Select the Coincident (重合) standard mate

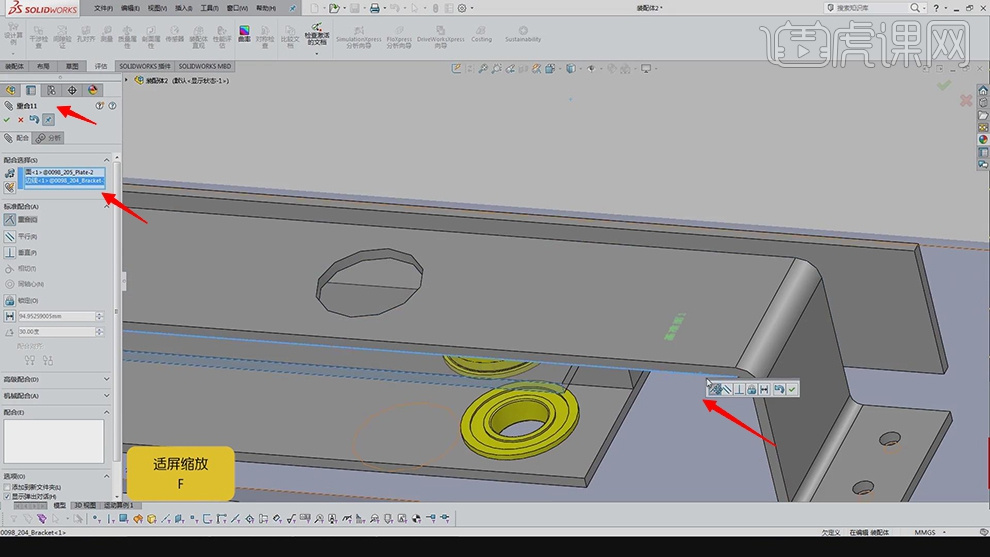10,219
